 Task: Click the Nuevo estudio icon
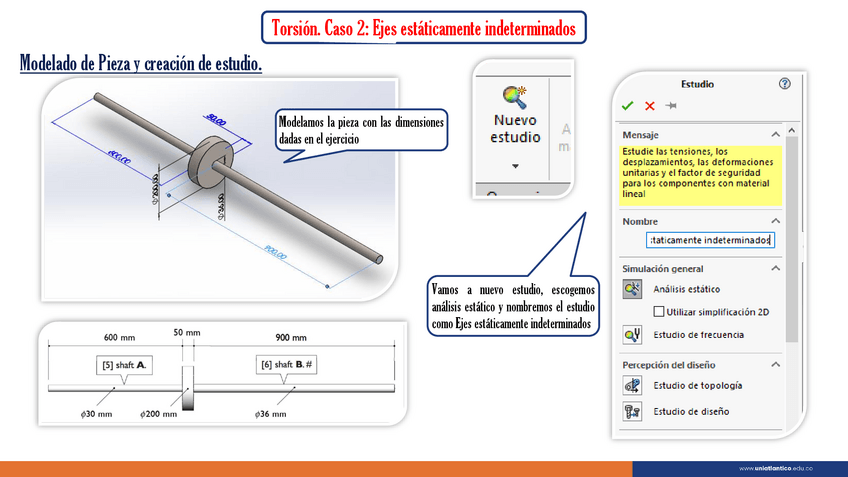[515, 97]
